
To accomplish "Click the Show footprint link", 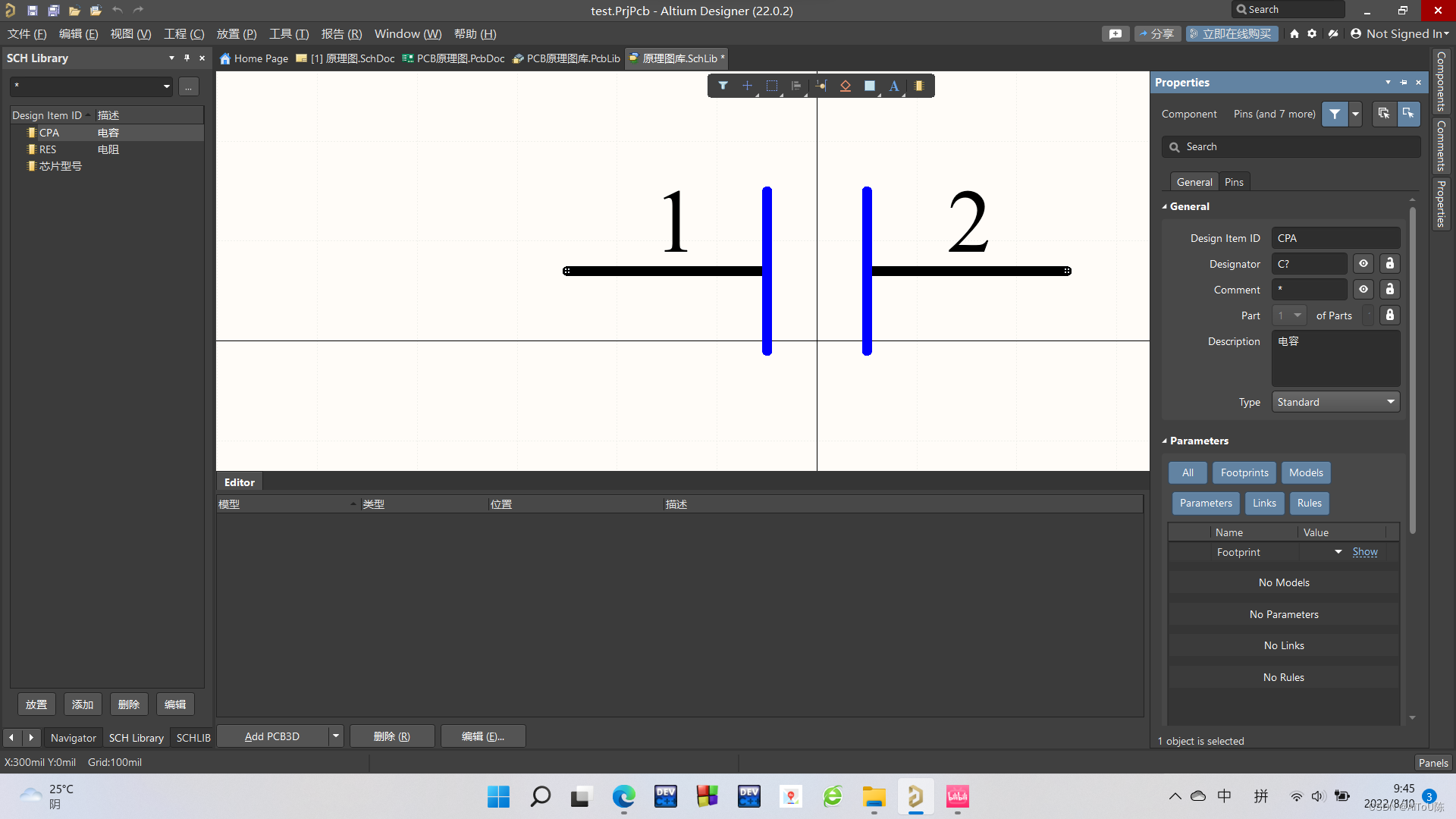I will point(1364,552).
